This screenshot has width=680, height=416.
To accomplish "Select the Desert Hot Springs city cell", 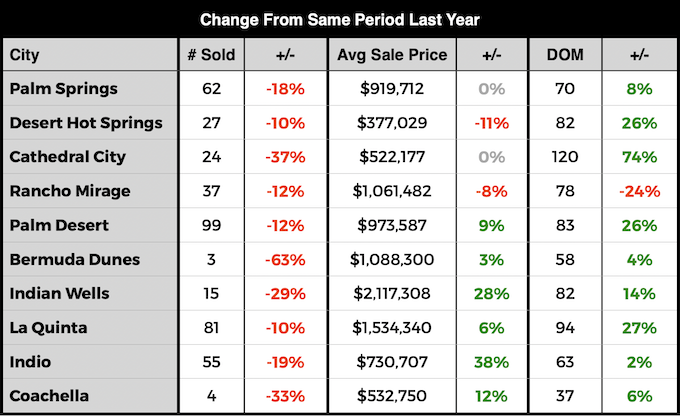I will click(85, 123).
